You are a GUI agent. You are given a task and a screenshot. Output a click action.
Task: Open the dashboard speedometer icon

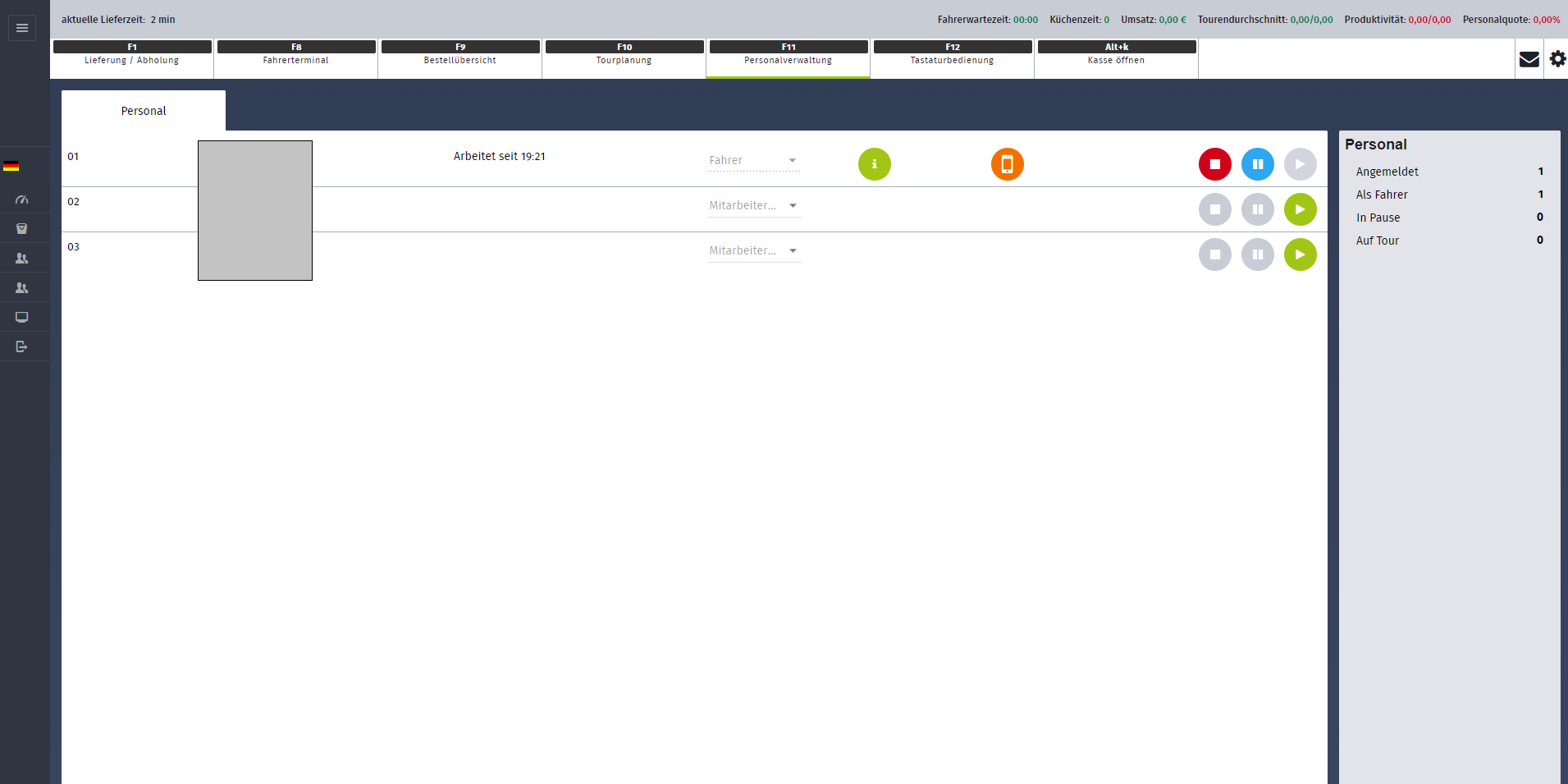coord(22,199)
